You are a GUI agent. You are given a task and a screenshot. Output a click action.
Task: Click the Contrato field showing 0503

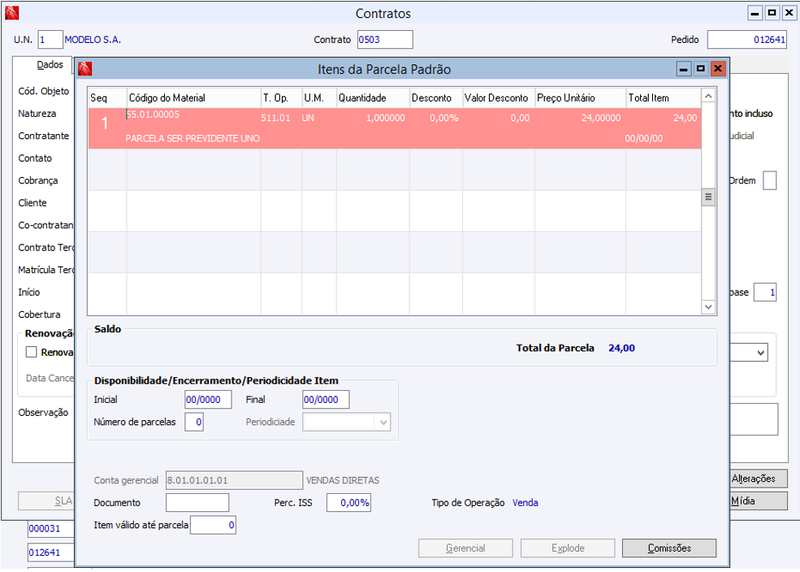point(385,39)
